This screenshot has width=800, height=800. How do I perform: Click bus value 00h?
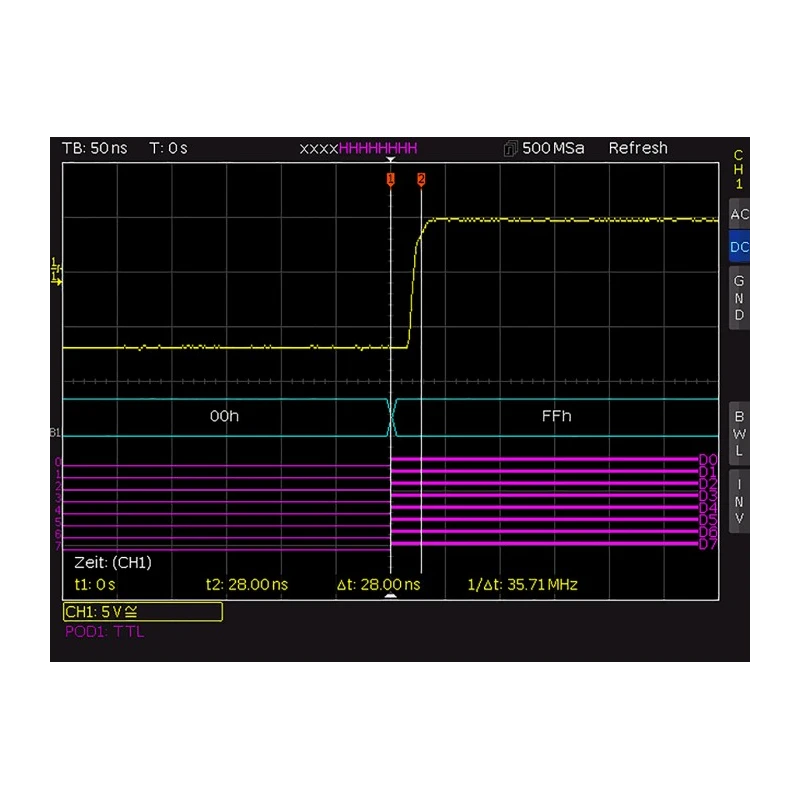click(224, 416)
